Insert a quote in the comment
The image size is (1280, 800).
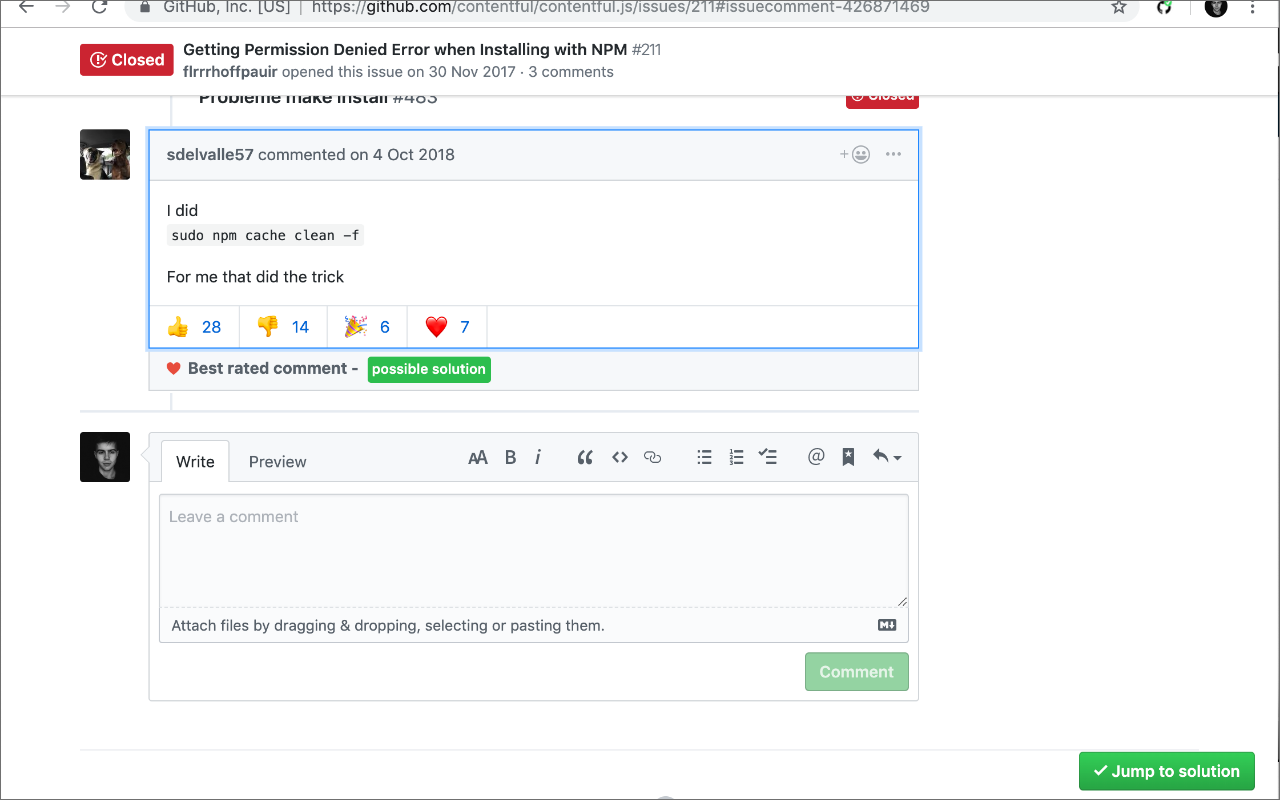point(585,457)
